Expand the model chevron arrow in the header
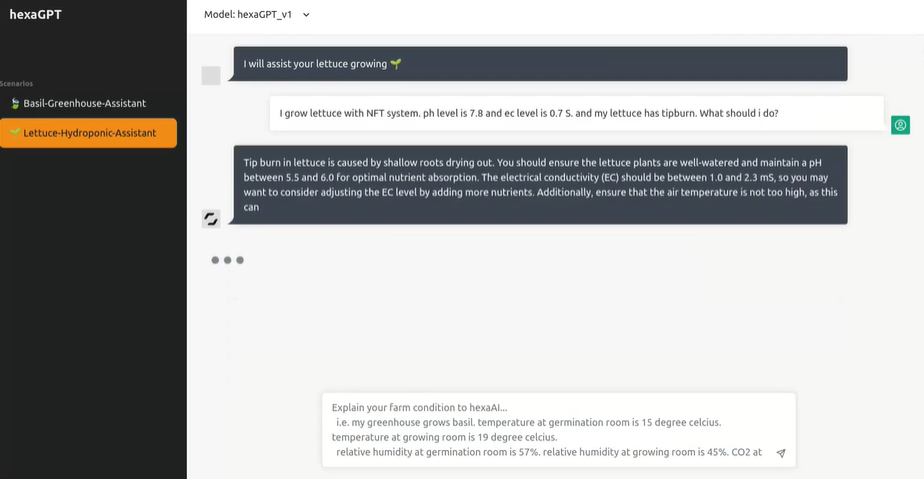 point(306,15)
